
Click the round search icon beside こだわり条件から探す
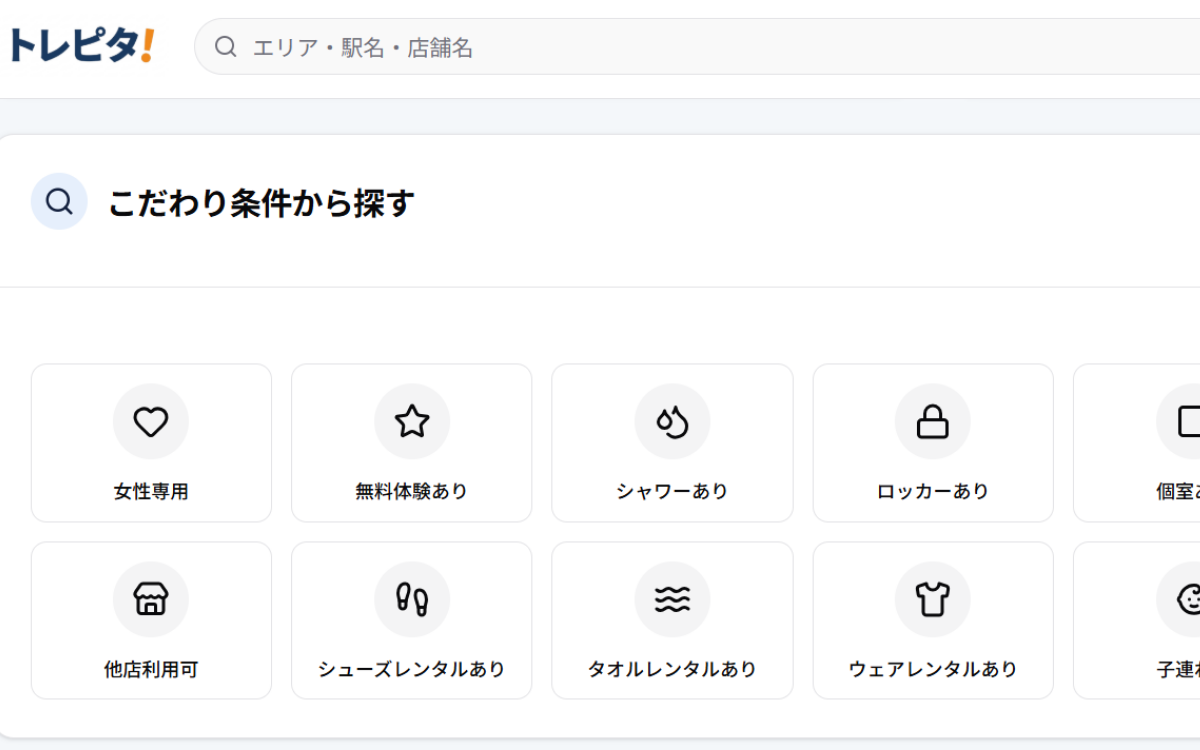click(x=59, y=202)
